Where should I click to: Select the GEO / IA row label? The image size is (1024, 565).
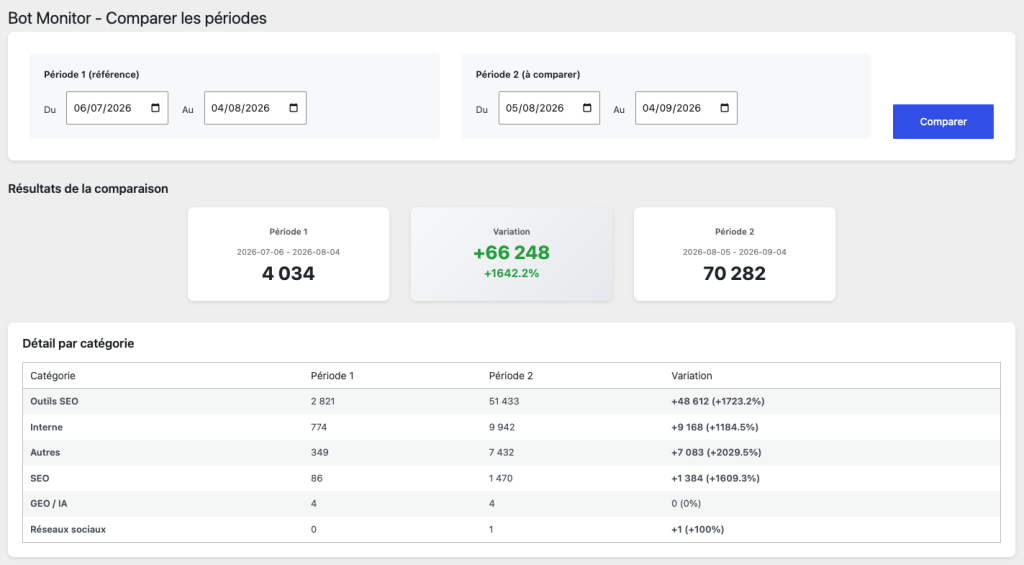pos(48,504)
